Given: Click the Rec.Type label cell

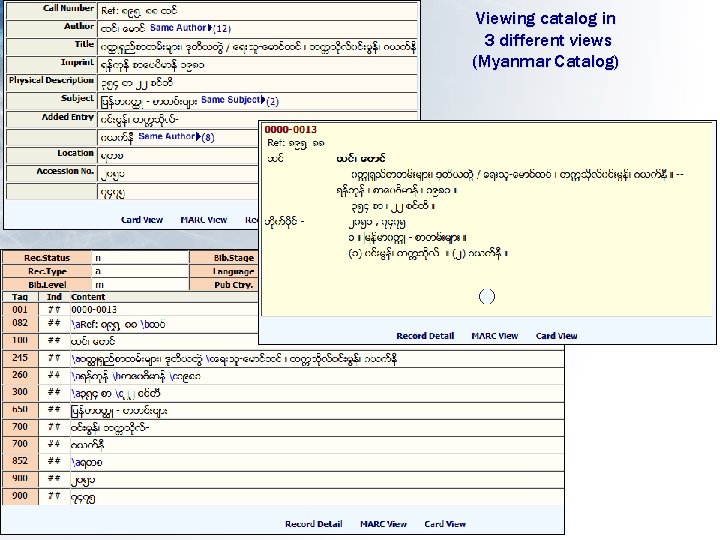Looking at the screenshot, I should pos(47,271).
